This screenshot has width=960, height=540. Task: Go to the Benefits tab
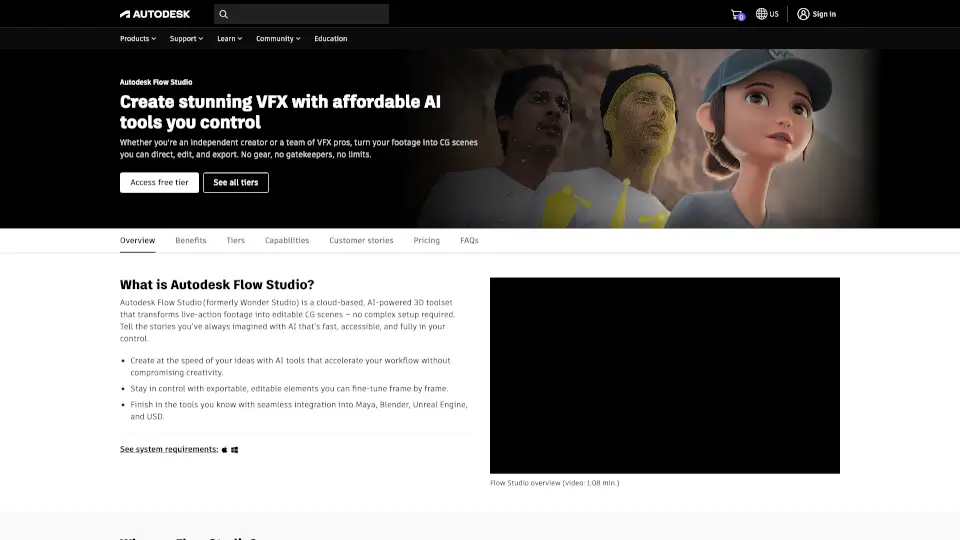[190, 240]
